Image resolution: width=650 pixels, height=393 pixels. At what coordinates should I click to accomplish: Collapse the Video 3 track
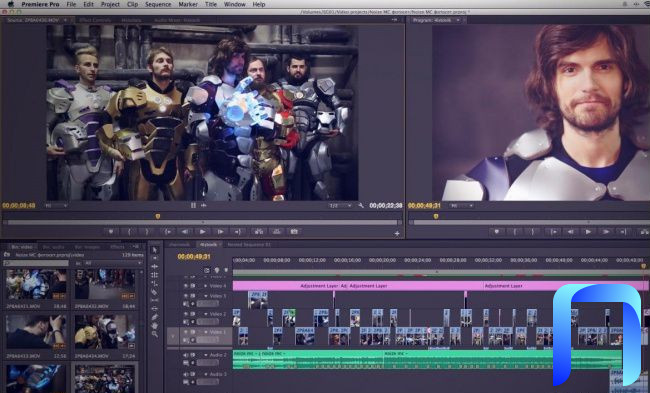(206, 296)
